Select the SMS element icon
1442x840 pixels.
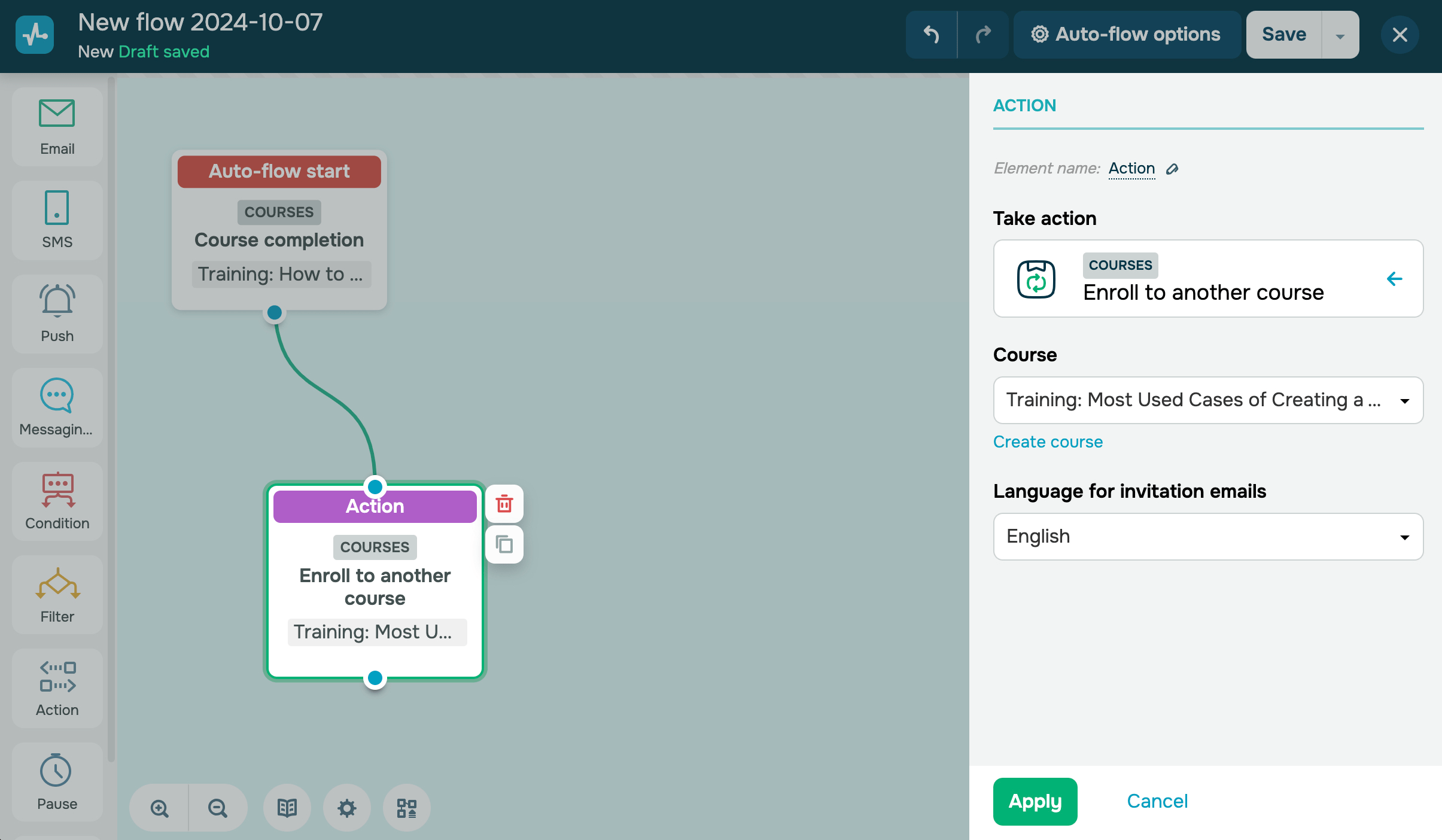57,208
